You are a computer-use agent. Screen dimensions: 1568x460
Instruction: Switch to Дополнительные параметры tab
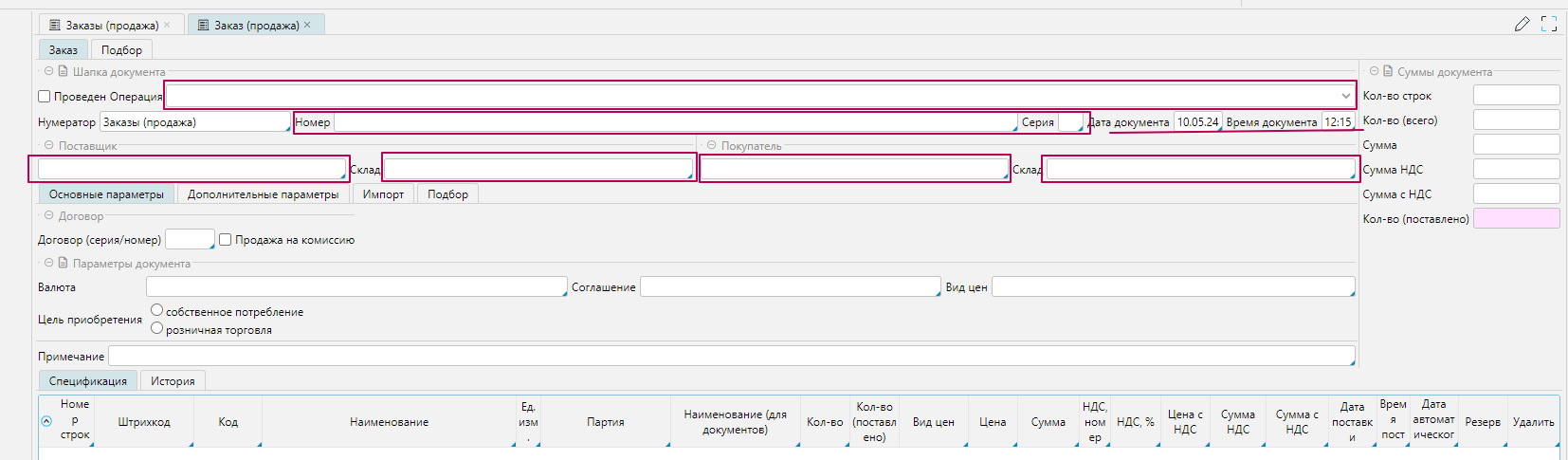click(x=263, y=194)
